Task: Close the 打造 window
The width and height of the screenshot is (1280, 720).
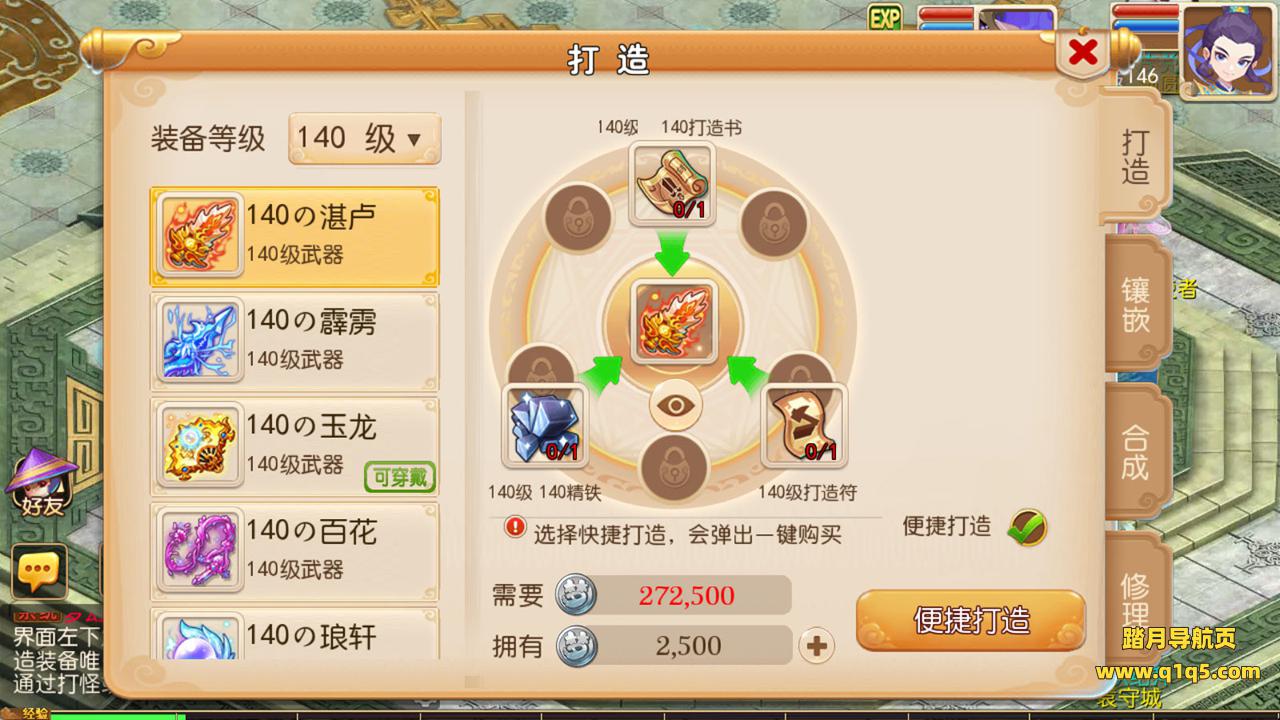Action: [x=1083, y=52]
